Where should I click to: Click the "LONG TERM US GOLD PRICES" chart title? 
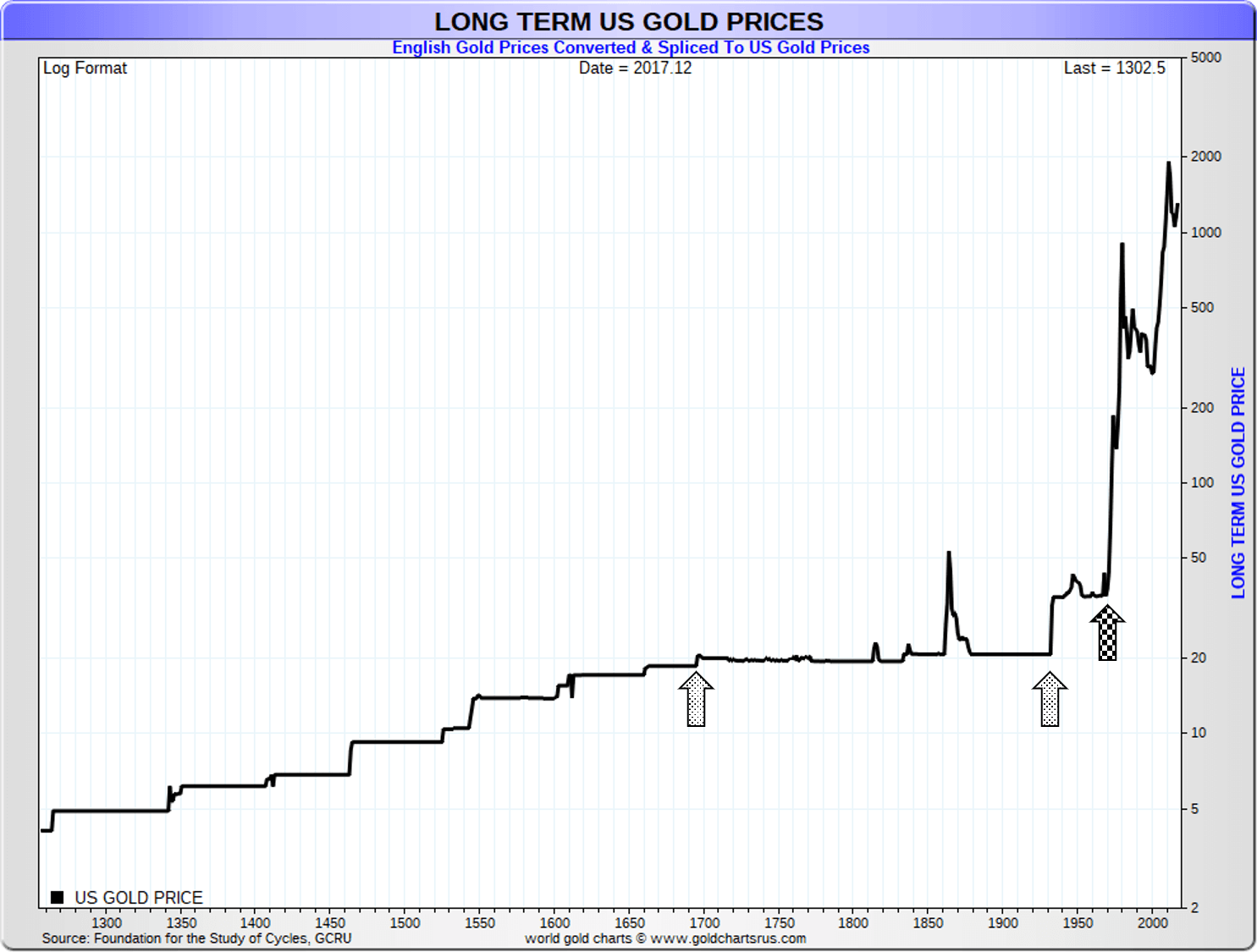pyautogui.click(x=628, y=21)
